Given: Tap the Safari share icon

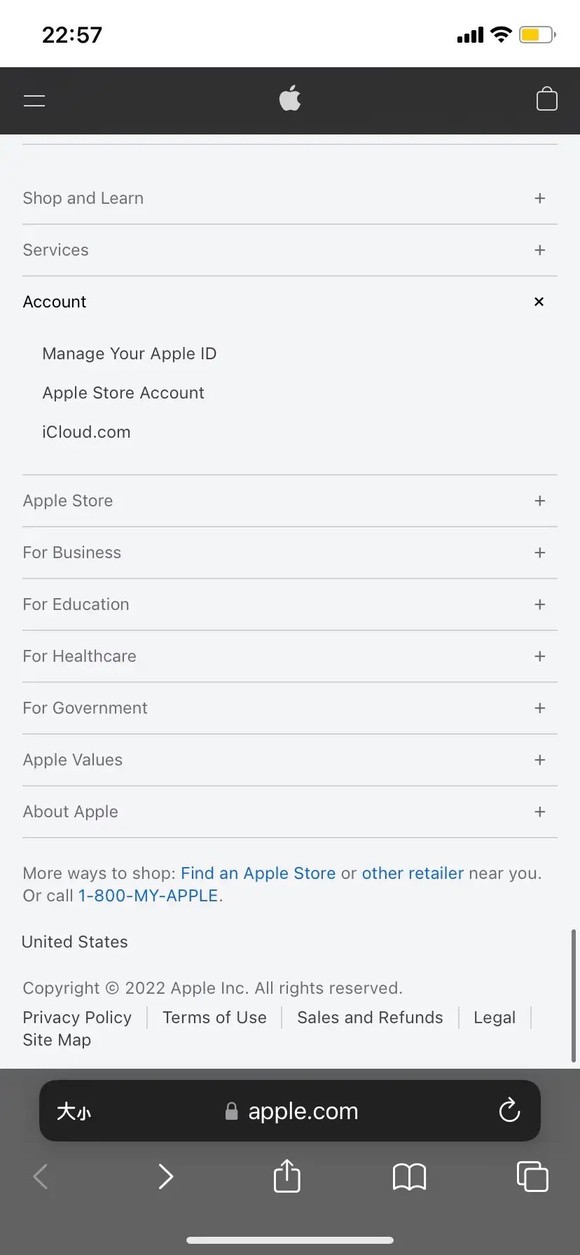Looking at the screenshot, I should (x=287, y=1176).
